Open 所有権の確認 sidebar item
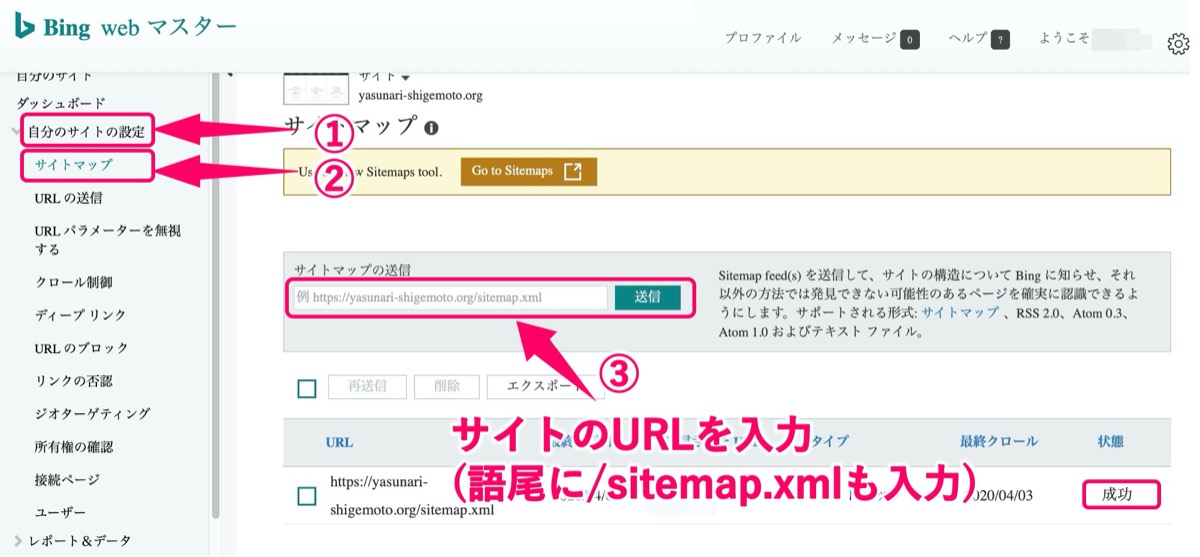The height and width of the screenshot is (557, 1200). pos(74,447)
